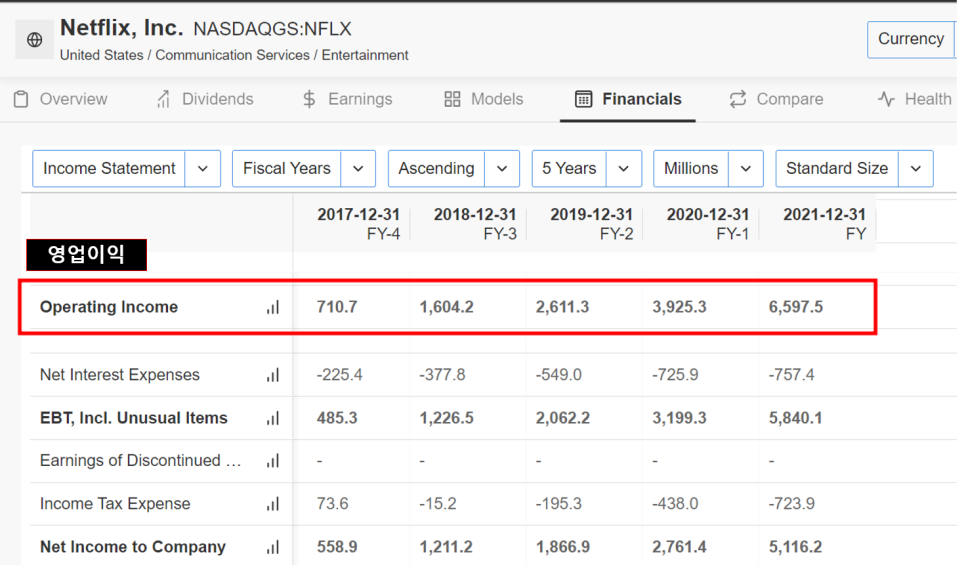
Task: Click the NASDAQGS:NFLX ticker text
Action: (272, 29)
